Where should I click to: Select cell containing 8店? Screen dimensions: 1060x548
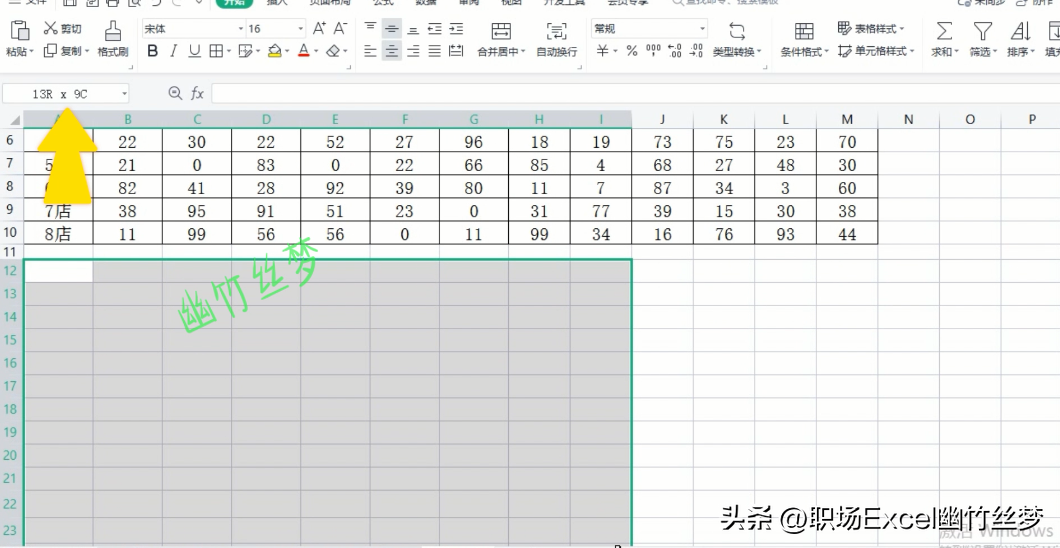tap(58, 234)
